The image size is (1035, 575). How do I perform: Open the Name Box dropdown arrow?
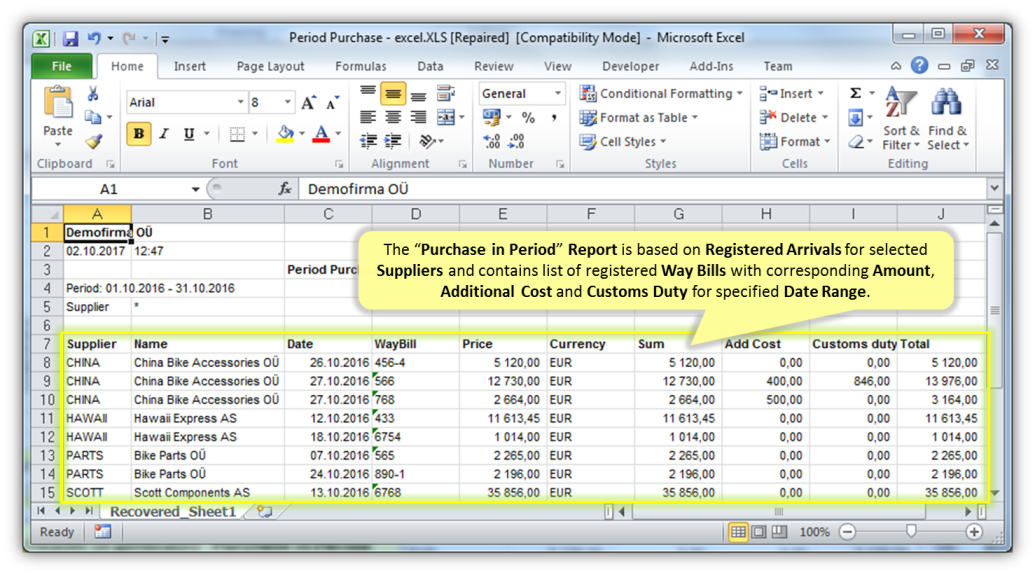click(x=195, y=189)
